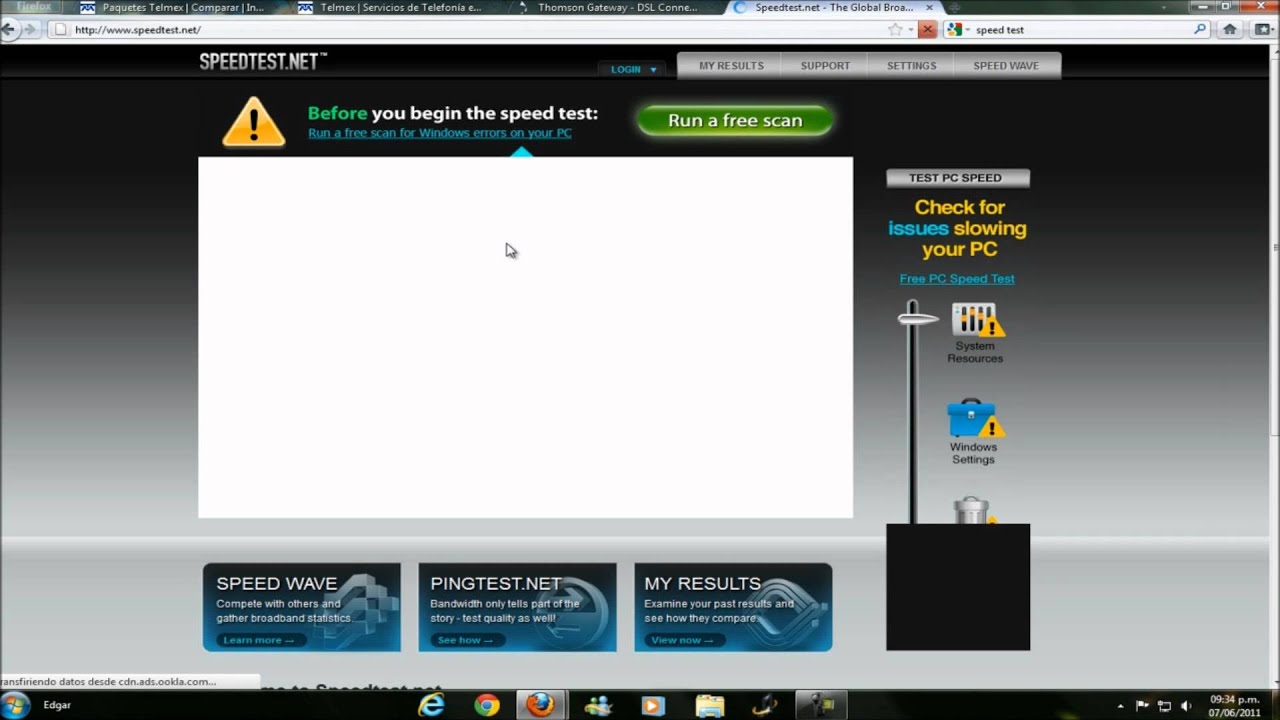
Task: Click the Check for issues slowing your PC text
Action: (958, 228)
